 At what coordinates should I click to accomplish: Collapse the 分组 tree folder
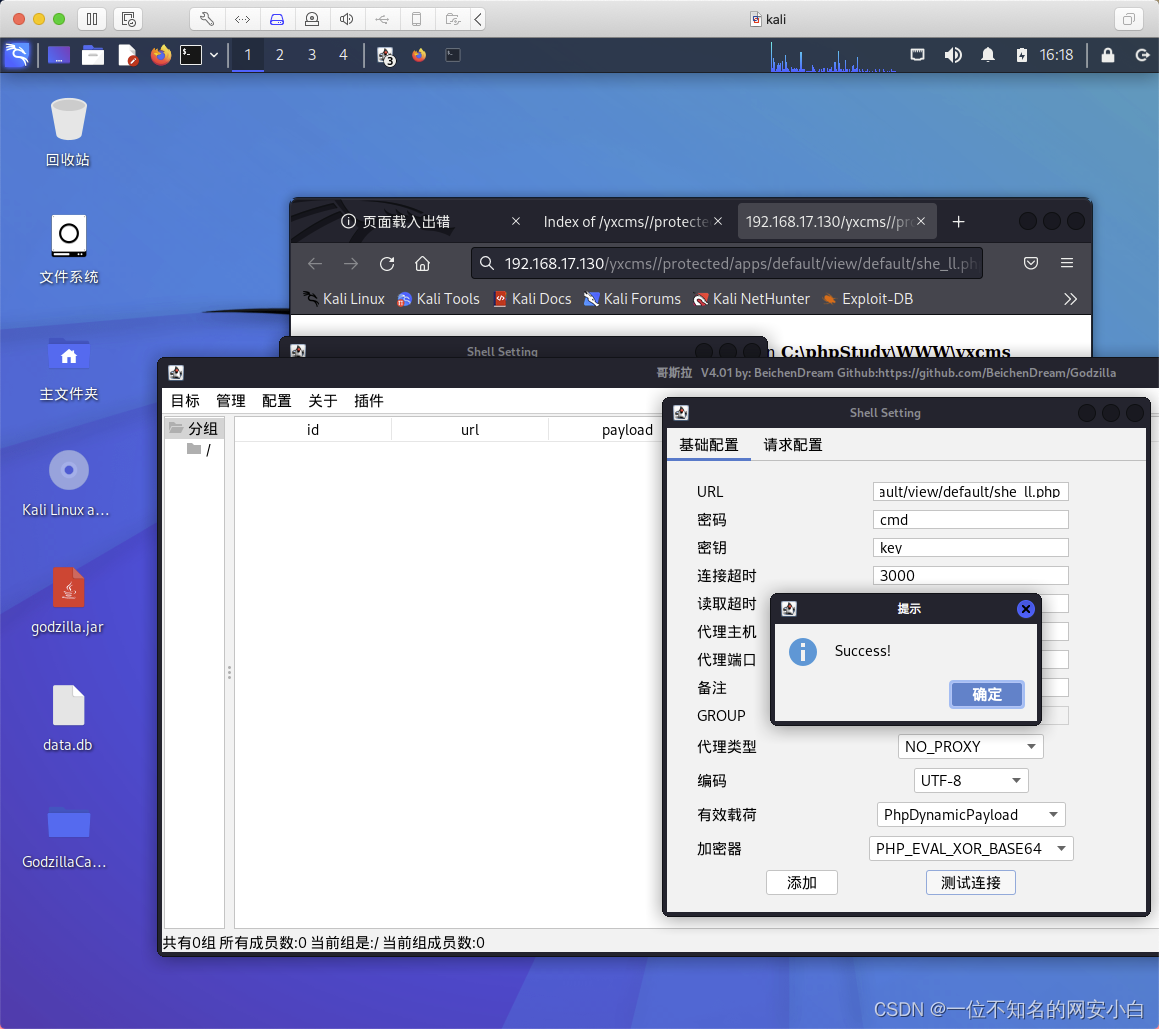tap(194, 428)
